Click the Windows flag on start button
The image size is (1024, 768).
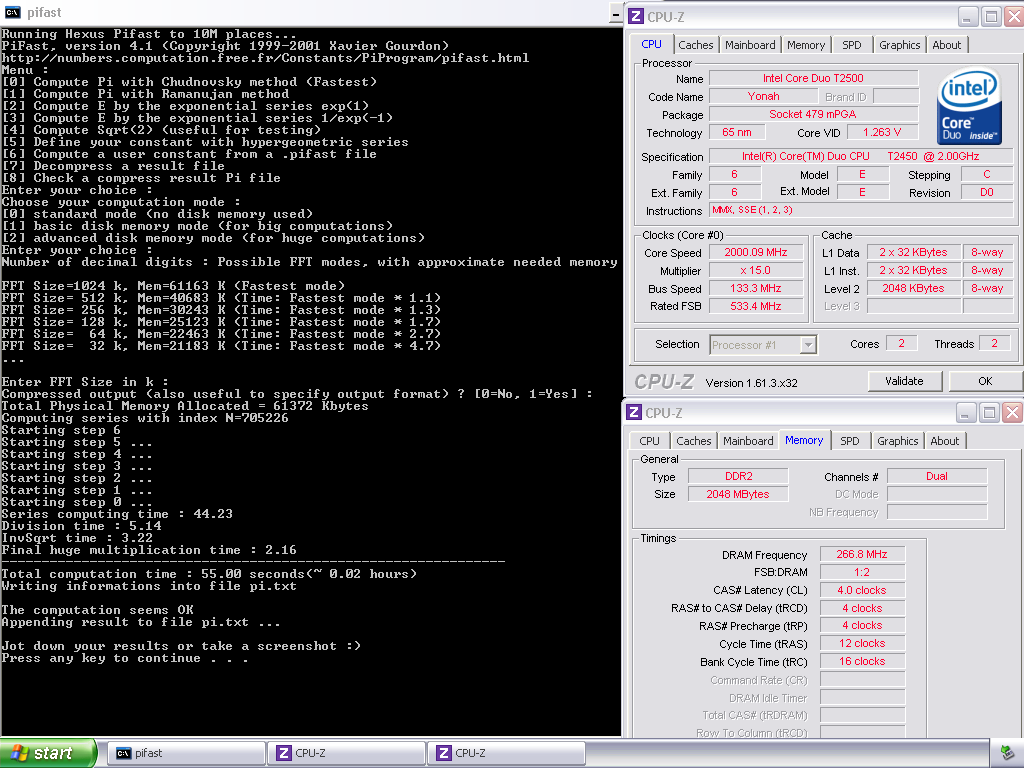[19, 753]
